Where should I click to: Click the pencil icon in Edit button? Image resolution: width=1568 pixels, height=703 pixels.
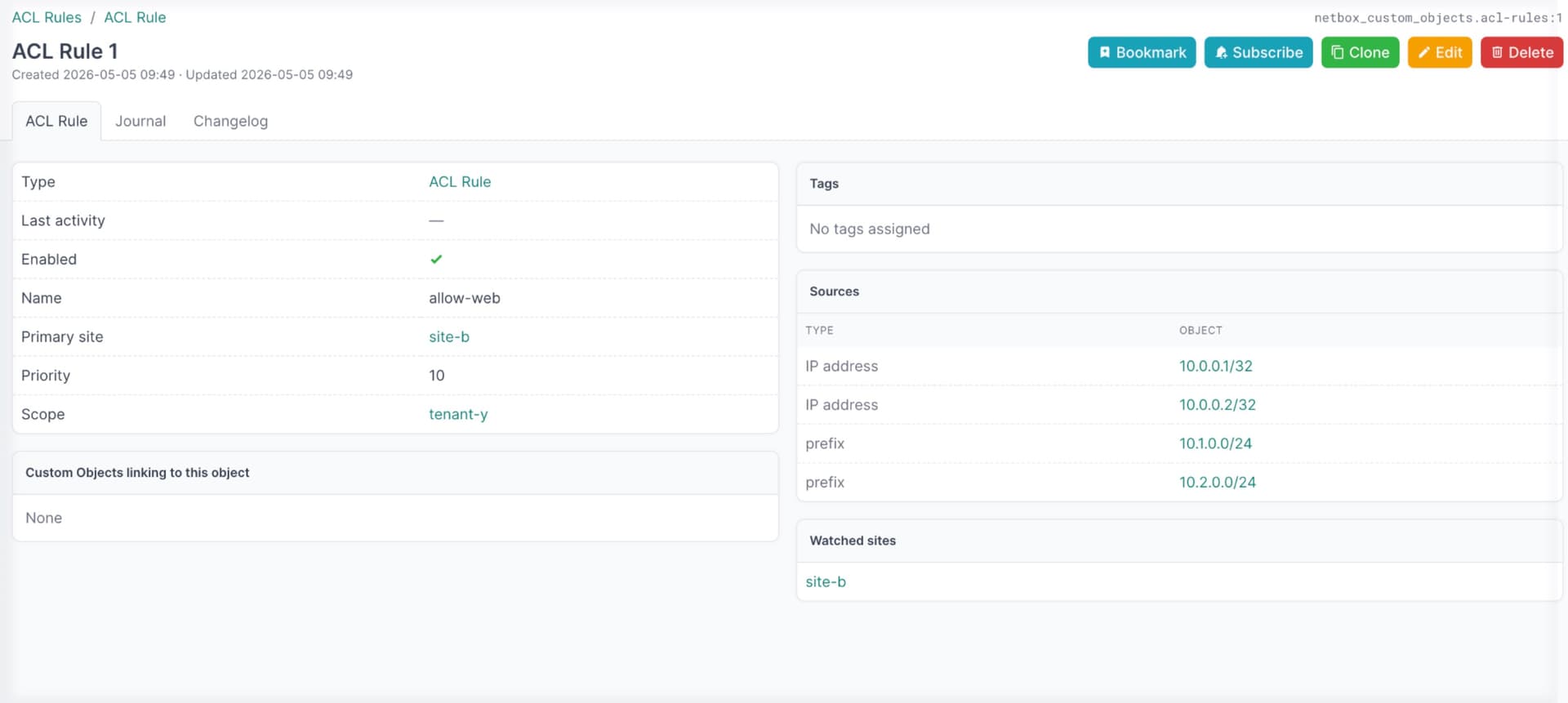pyautogui.click(x=1423, y=52)
